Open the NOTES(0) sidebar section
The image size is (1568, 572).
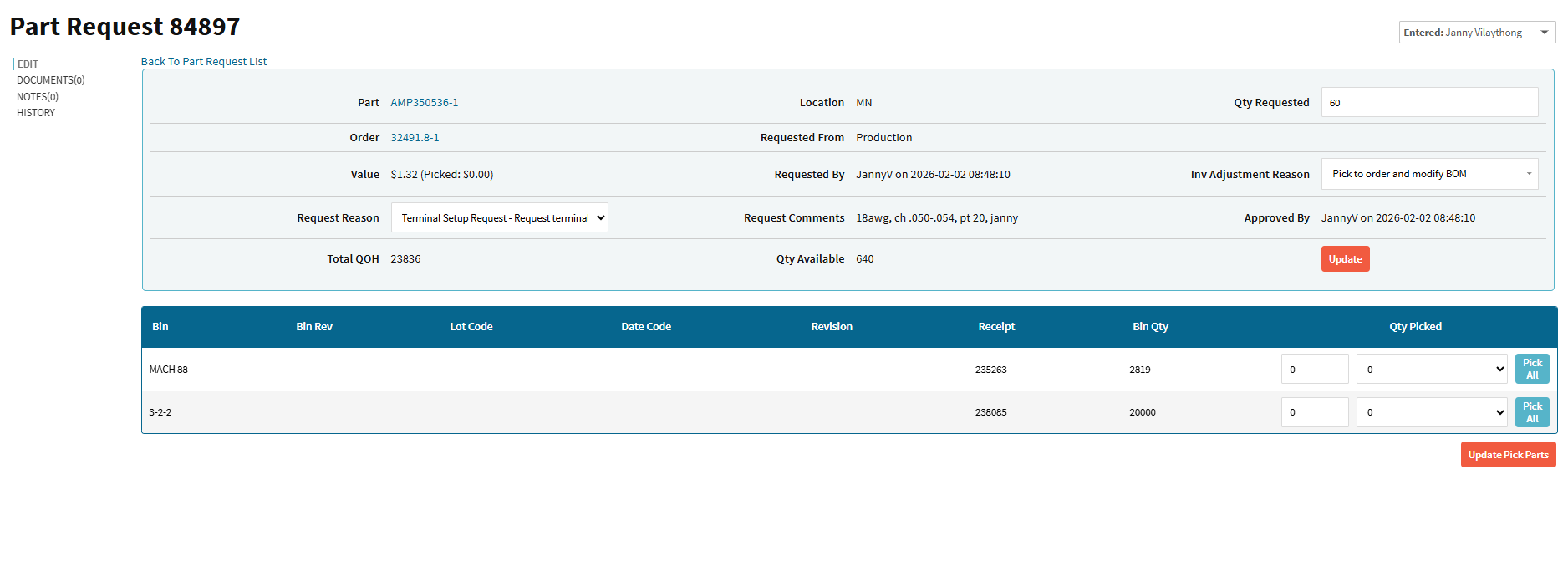[x=38, y=97]
